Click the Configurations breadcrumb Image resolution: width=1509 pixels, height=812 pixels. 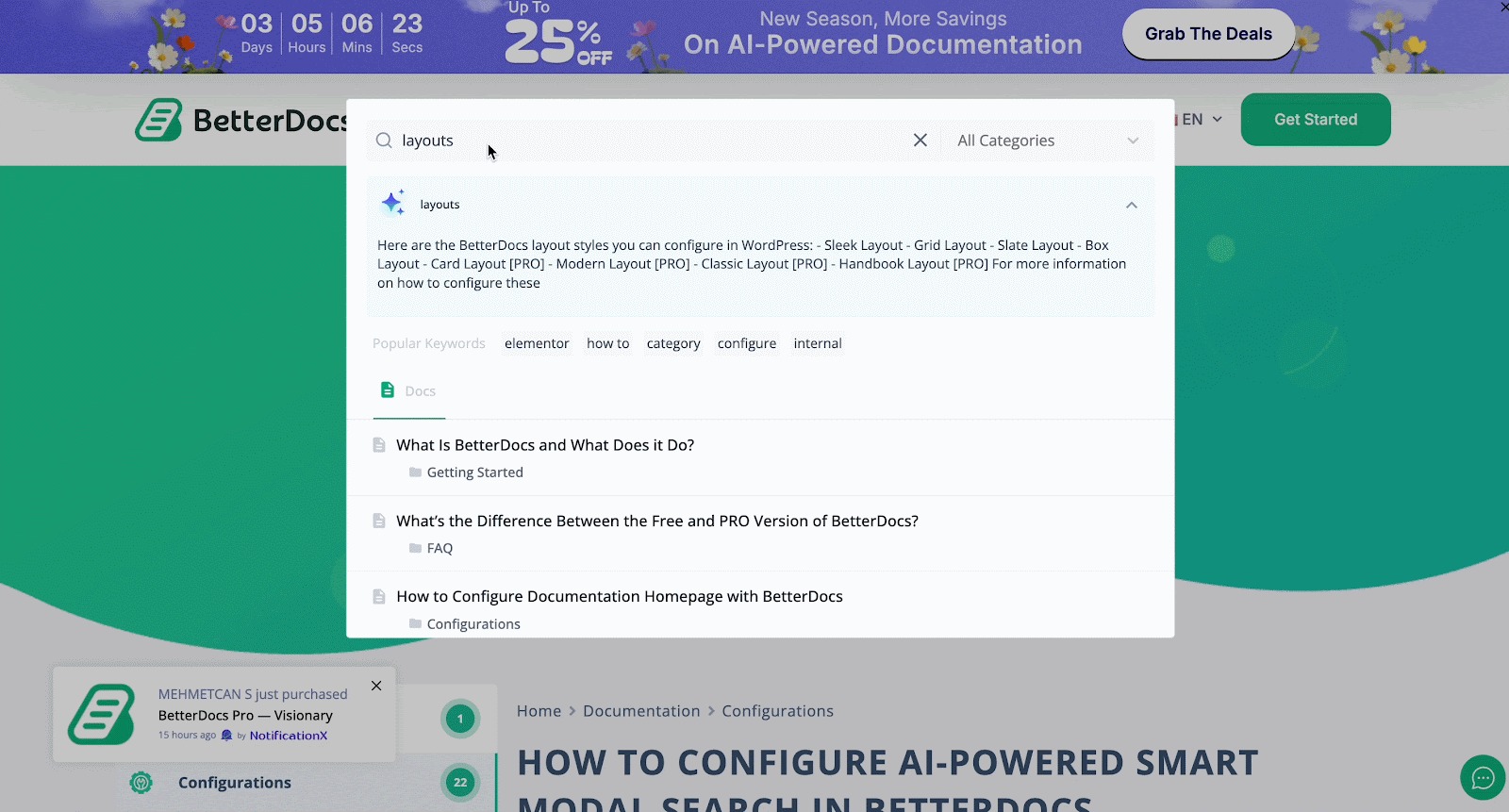point(778,711)
